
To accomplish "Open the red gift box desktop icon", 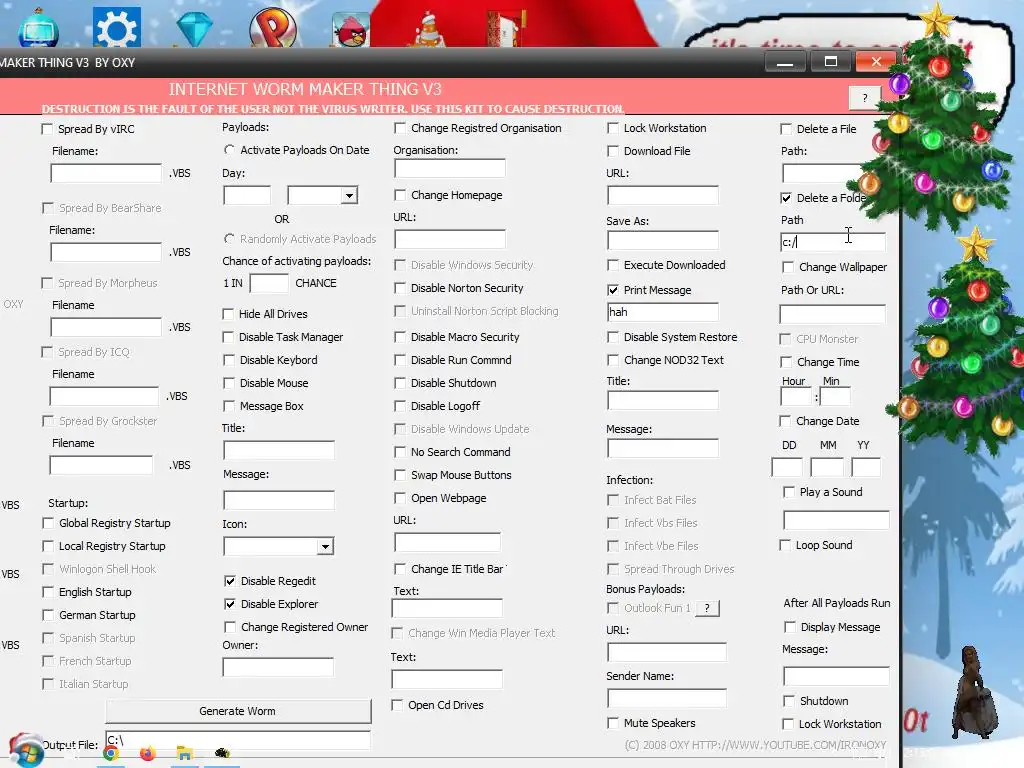I will click(505, 27).
